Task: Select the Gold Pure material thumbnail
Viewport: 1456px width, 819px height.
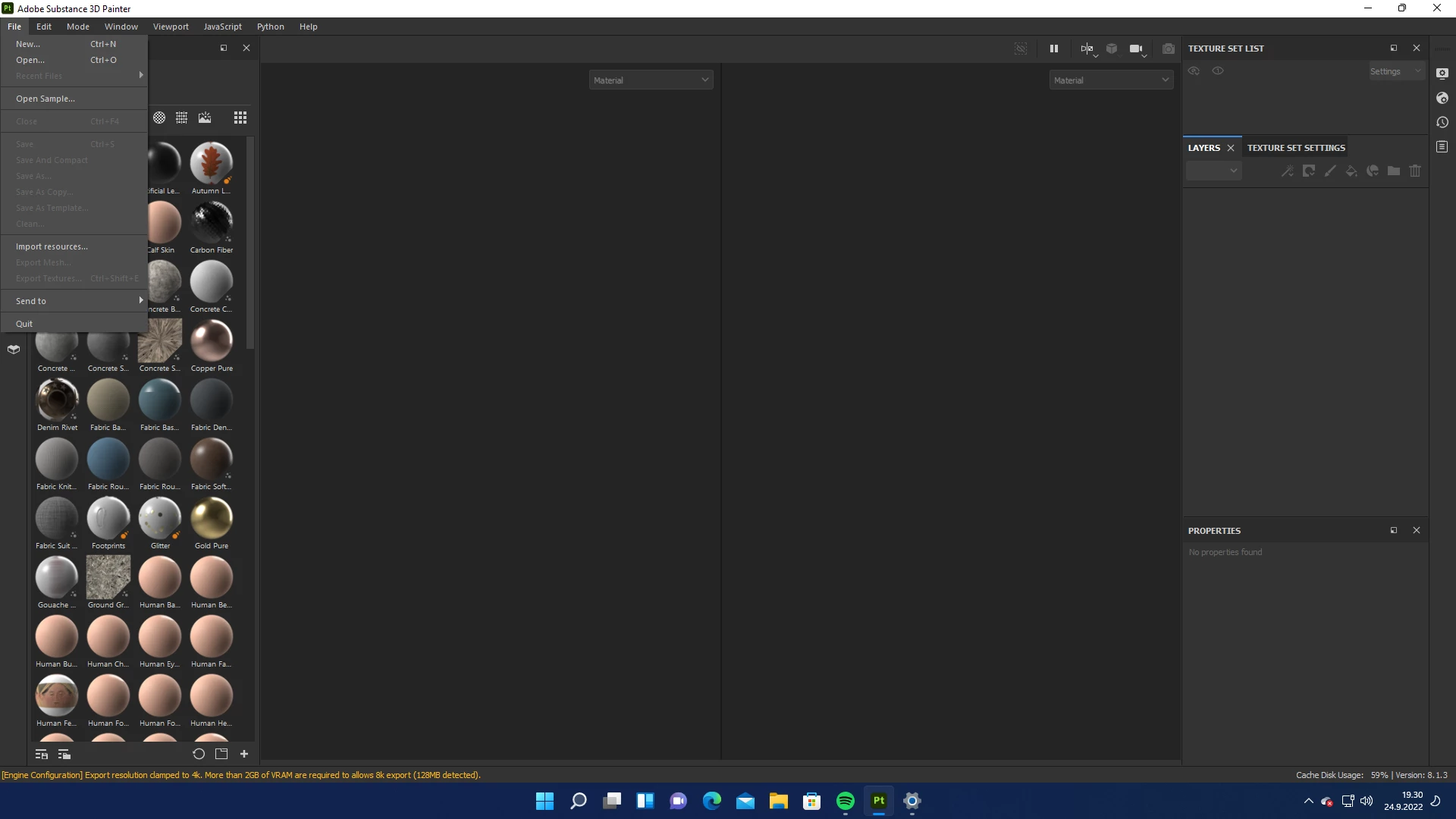Action: pyautogui.click(x=212, y=519)
